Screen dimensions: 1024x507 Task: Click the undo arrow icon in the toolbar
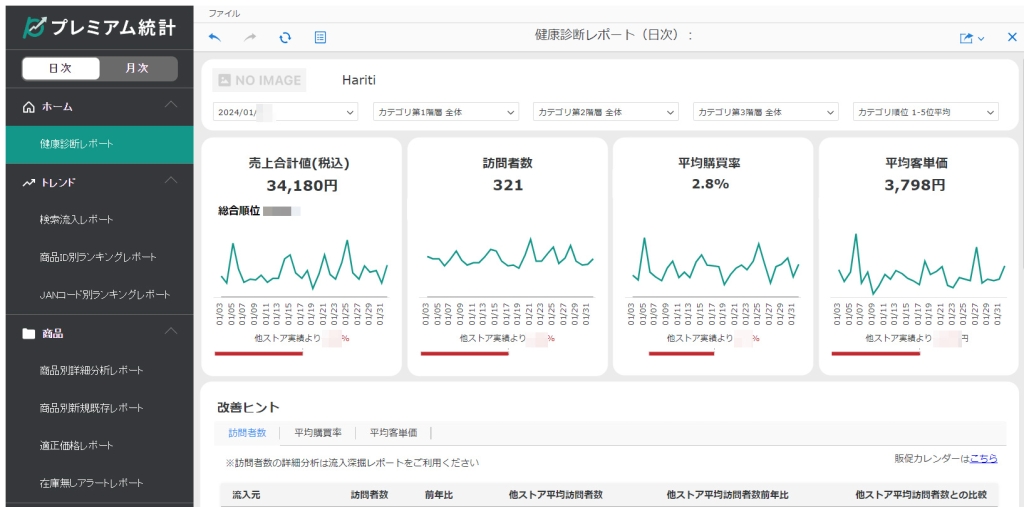point(215,38)
